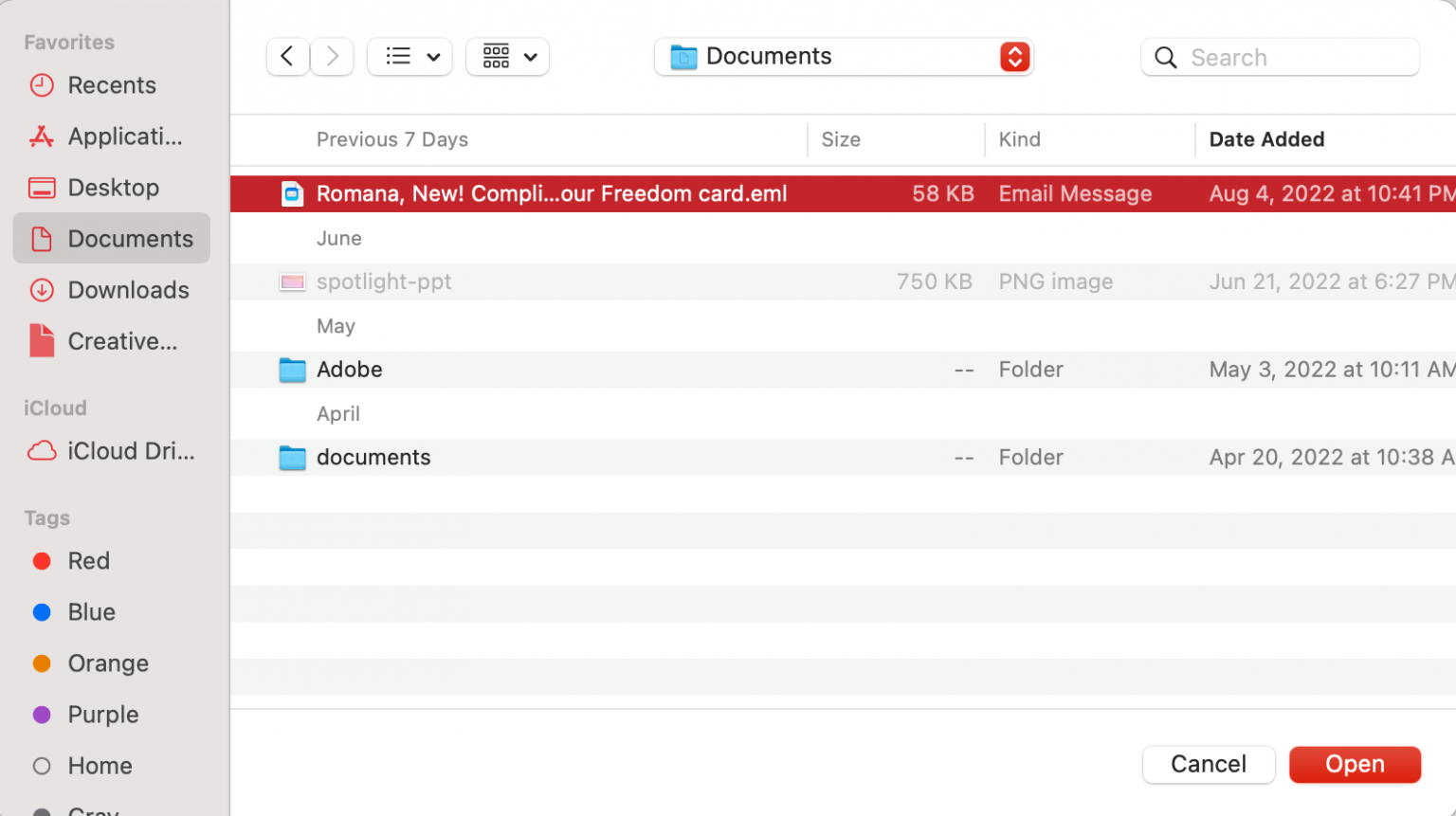The height and width of the screenshot is (816, 1456).
Task: Go to the Downloads folder in the sidebar
Action: click(128, 290)
